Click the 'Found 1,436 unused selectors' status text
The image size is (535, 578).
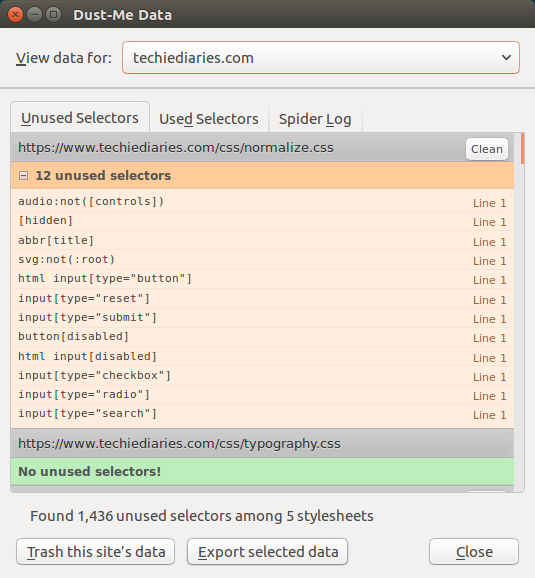202,516
